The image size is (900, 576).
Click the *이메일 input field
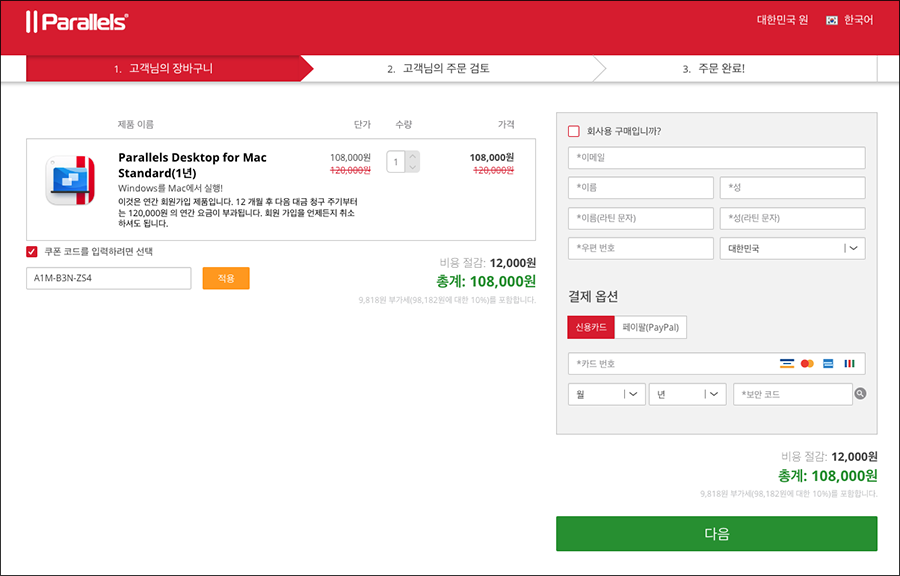coord(716,158)
